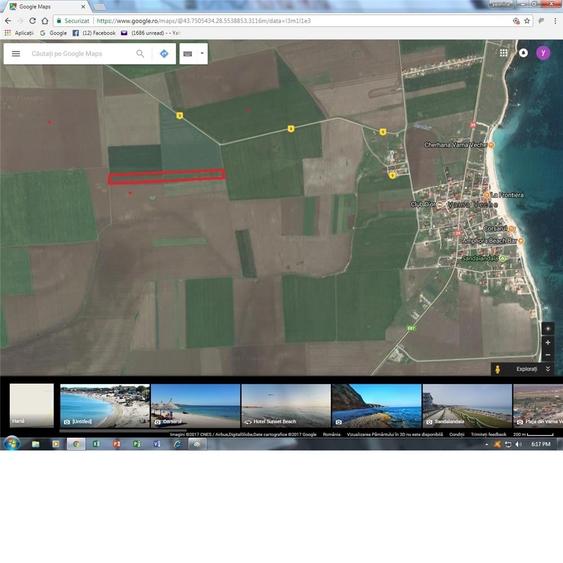This screenshot has width=563, height=563.
Task: Open the (12) Facebook bookmark
Action: [x=94, y=33]
